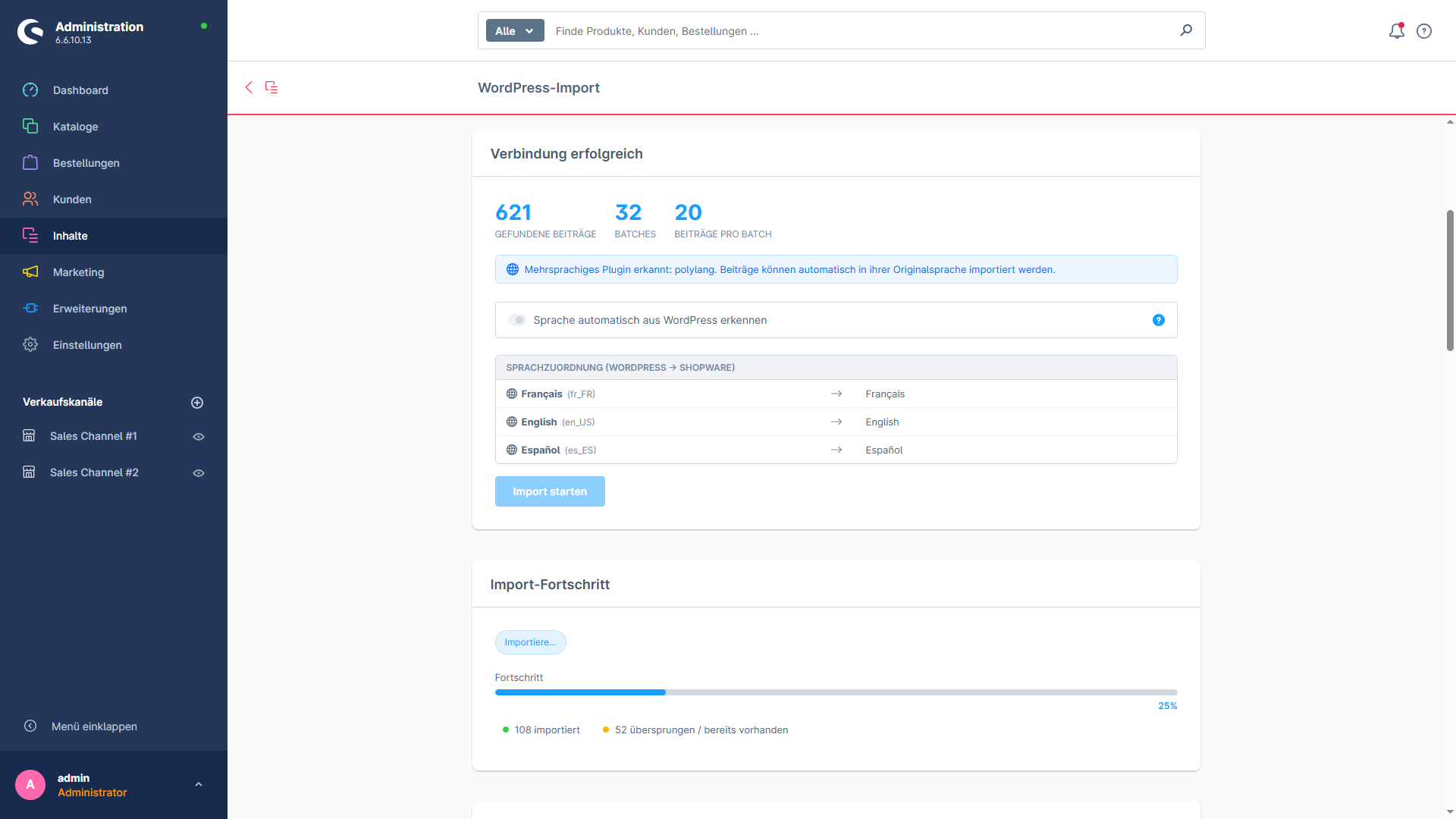Select the Inhalte menu item

coord(114,236)
